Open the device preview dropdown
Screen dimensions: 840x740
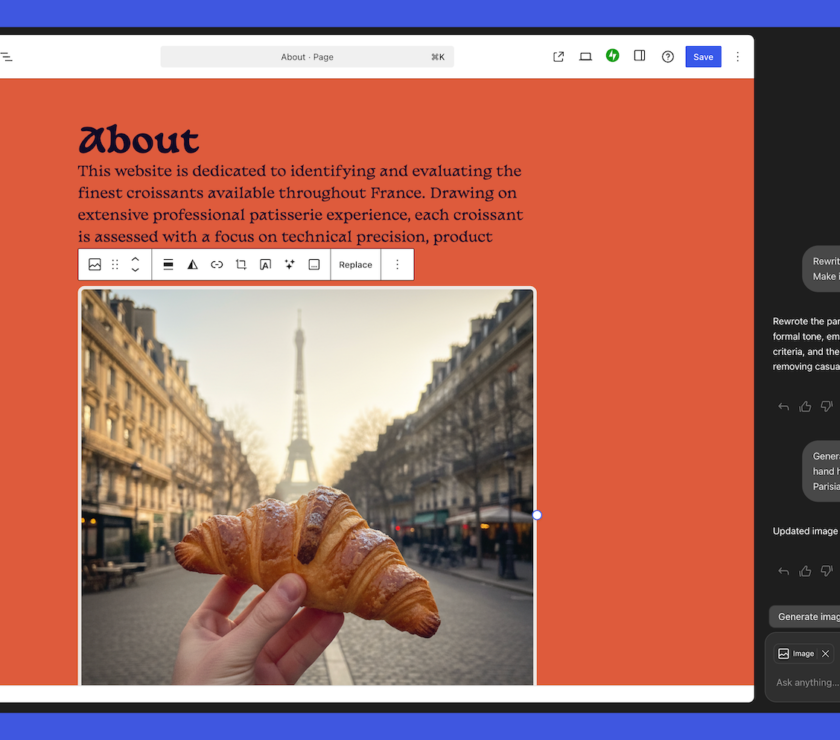tap(586, 57)
